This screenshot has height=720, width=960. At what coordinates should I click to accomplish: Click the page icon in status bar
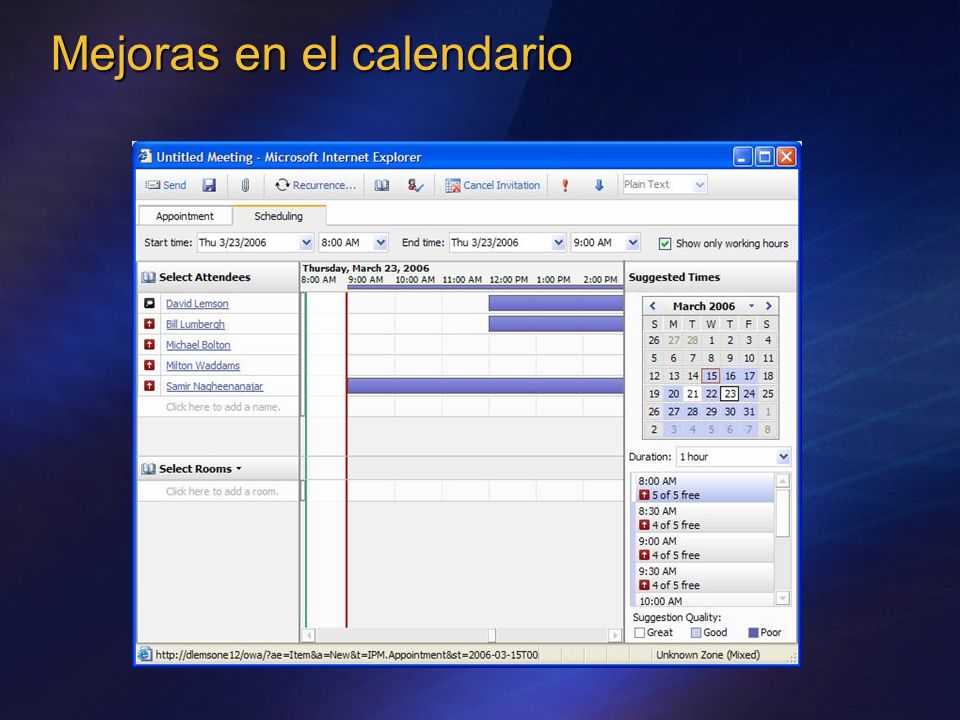144,654
